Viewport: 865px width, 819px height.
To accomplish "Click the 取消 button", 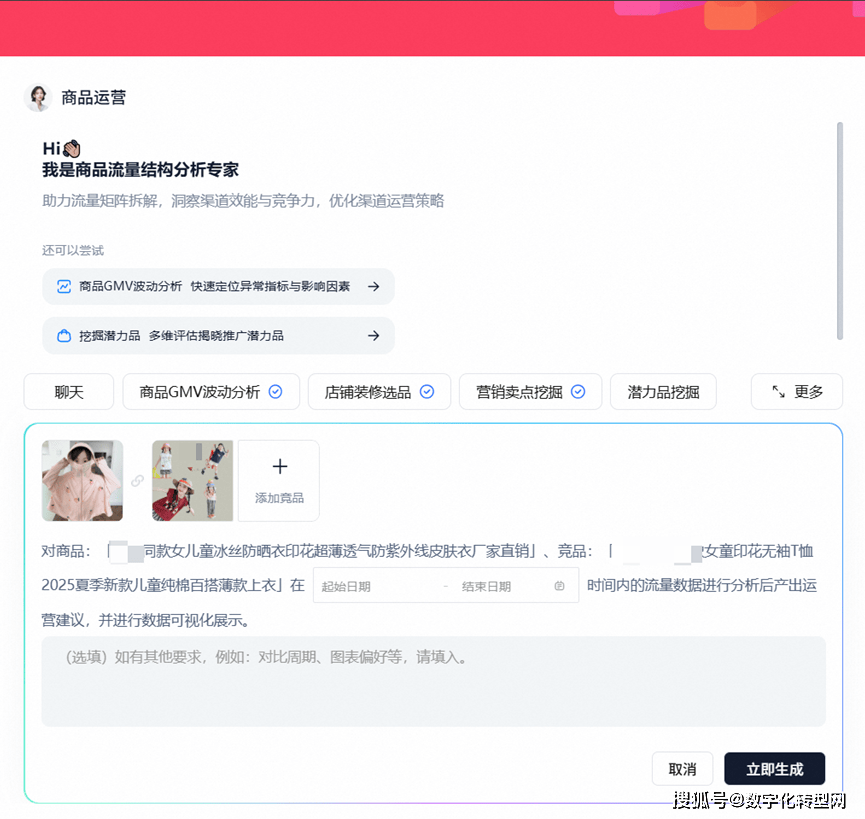I will [682, 769].
